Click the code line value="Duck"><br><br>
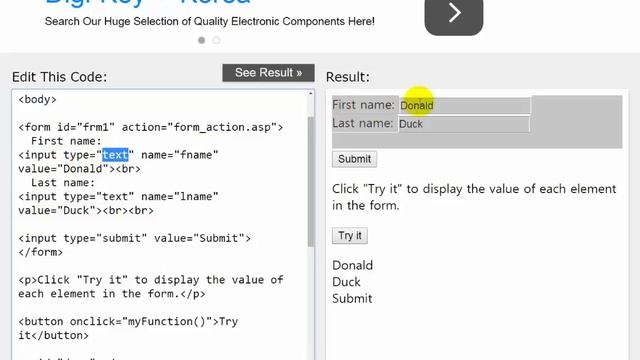Viewport: 640px width, 360px height. (86, 211)
